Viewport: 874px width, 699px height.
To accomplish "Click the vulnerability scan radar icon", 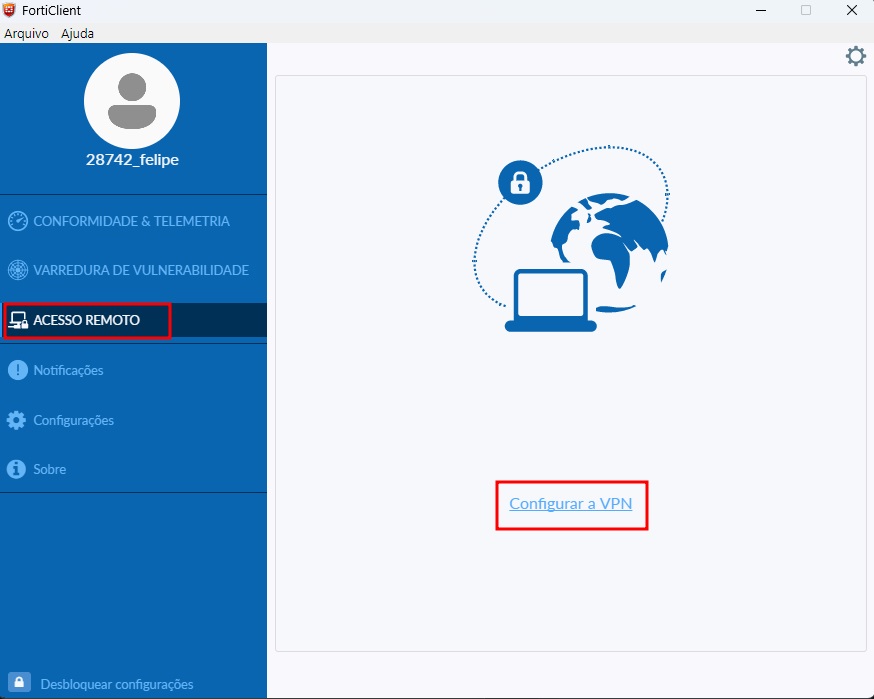I will [x=18, y=270].
